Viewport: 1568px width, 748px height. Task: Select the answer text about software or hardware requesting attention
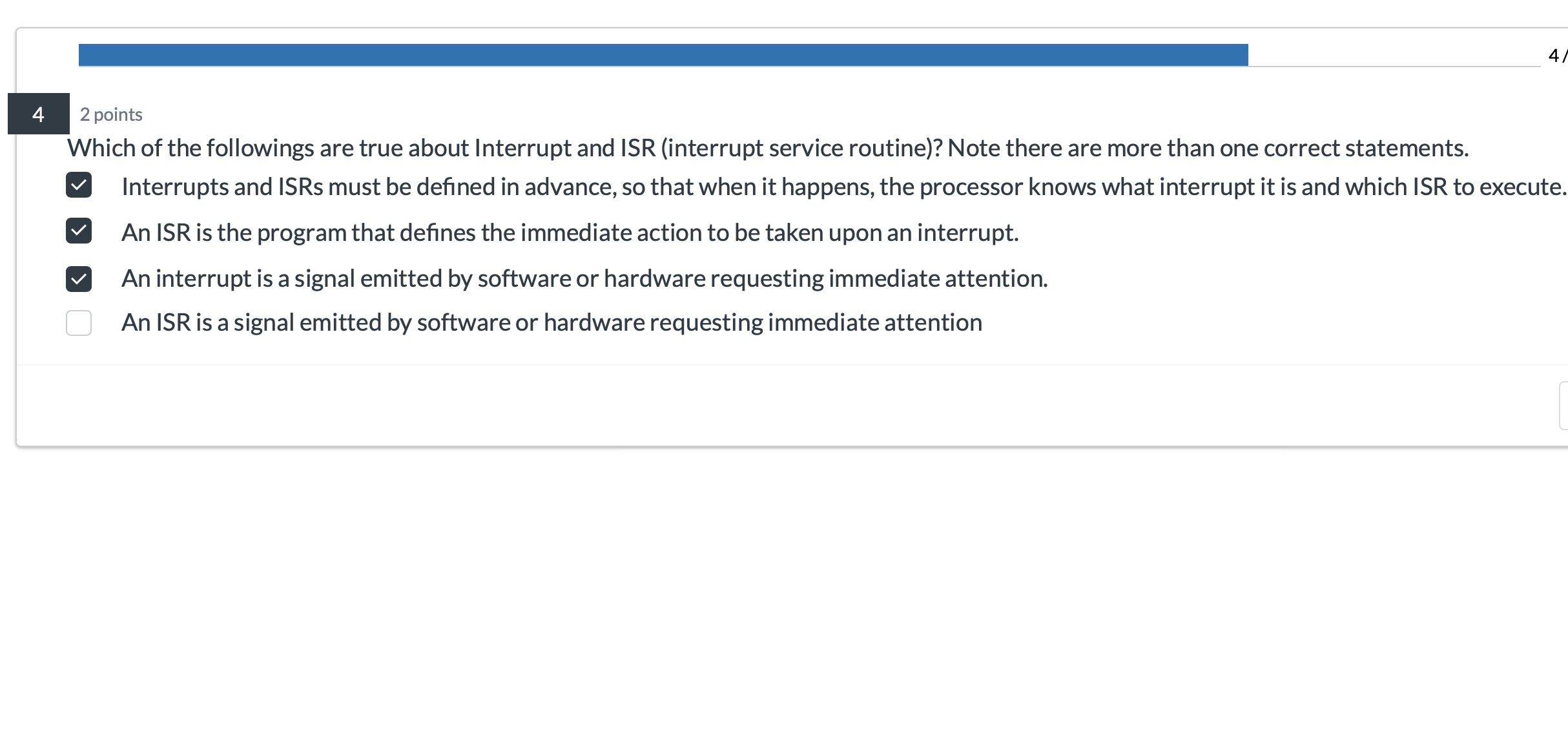584,279
